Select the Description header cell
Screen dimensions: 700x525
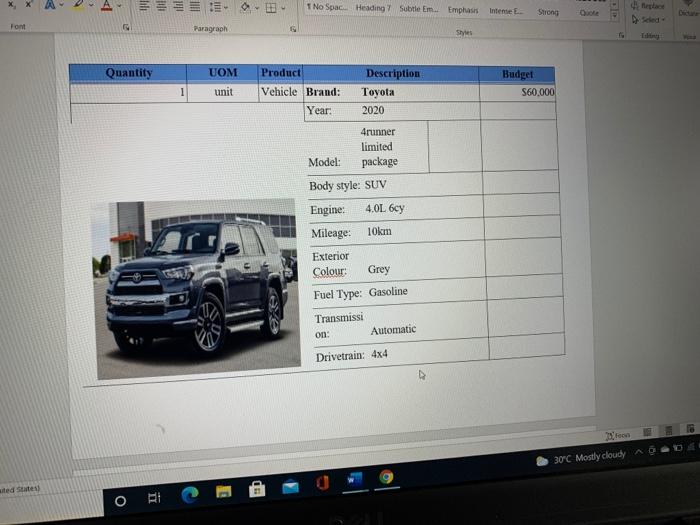click(392, 74)
